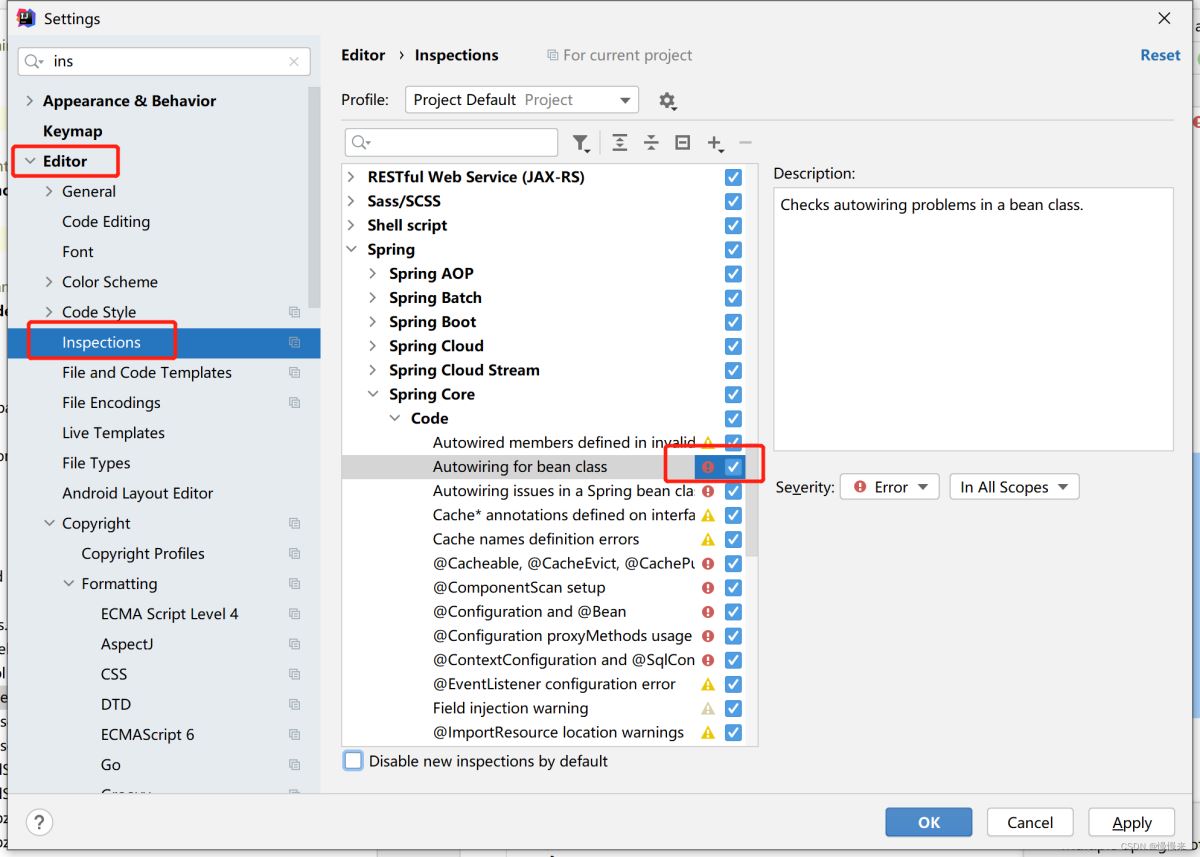Image resolution: width=1200 pixels, height=857 pixels.
Task: Close the Settings dialog window
Action: click(x=1164, y=18)
